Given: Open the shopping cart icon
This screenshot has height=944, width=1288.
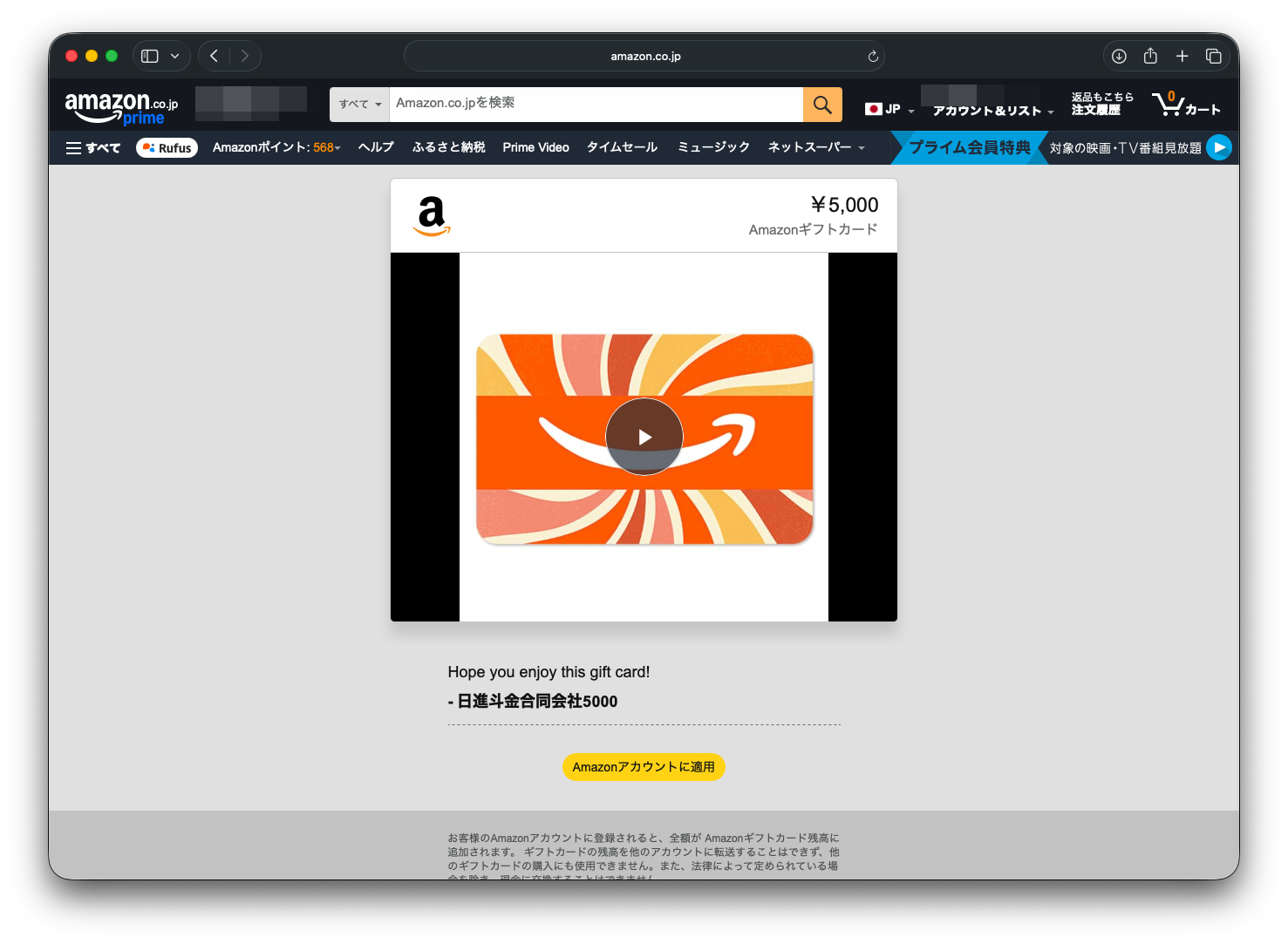Looking at the screenshot, I should pos(1185,105).
